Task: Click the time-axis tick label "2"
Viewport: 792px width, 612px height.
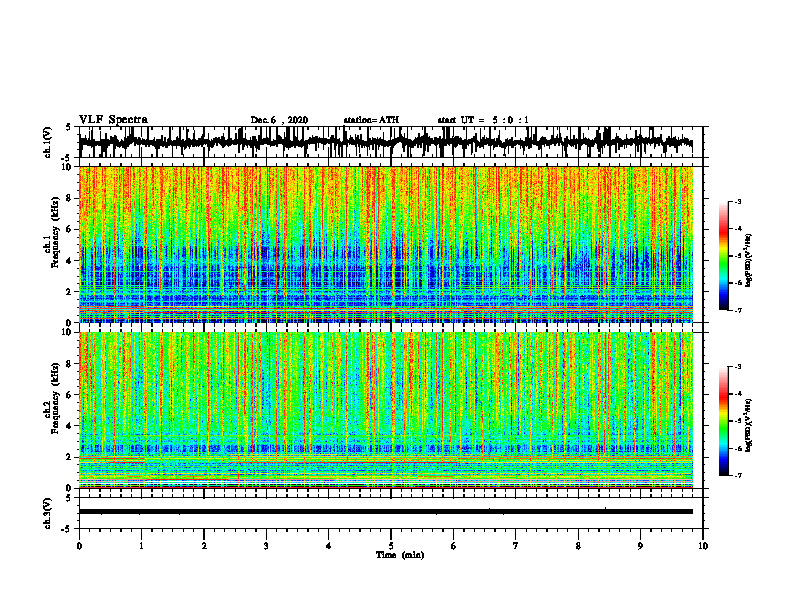Action: [x=204, y=546]
